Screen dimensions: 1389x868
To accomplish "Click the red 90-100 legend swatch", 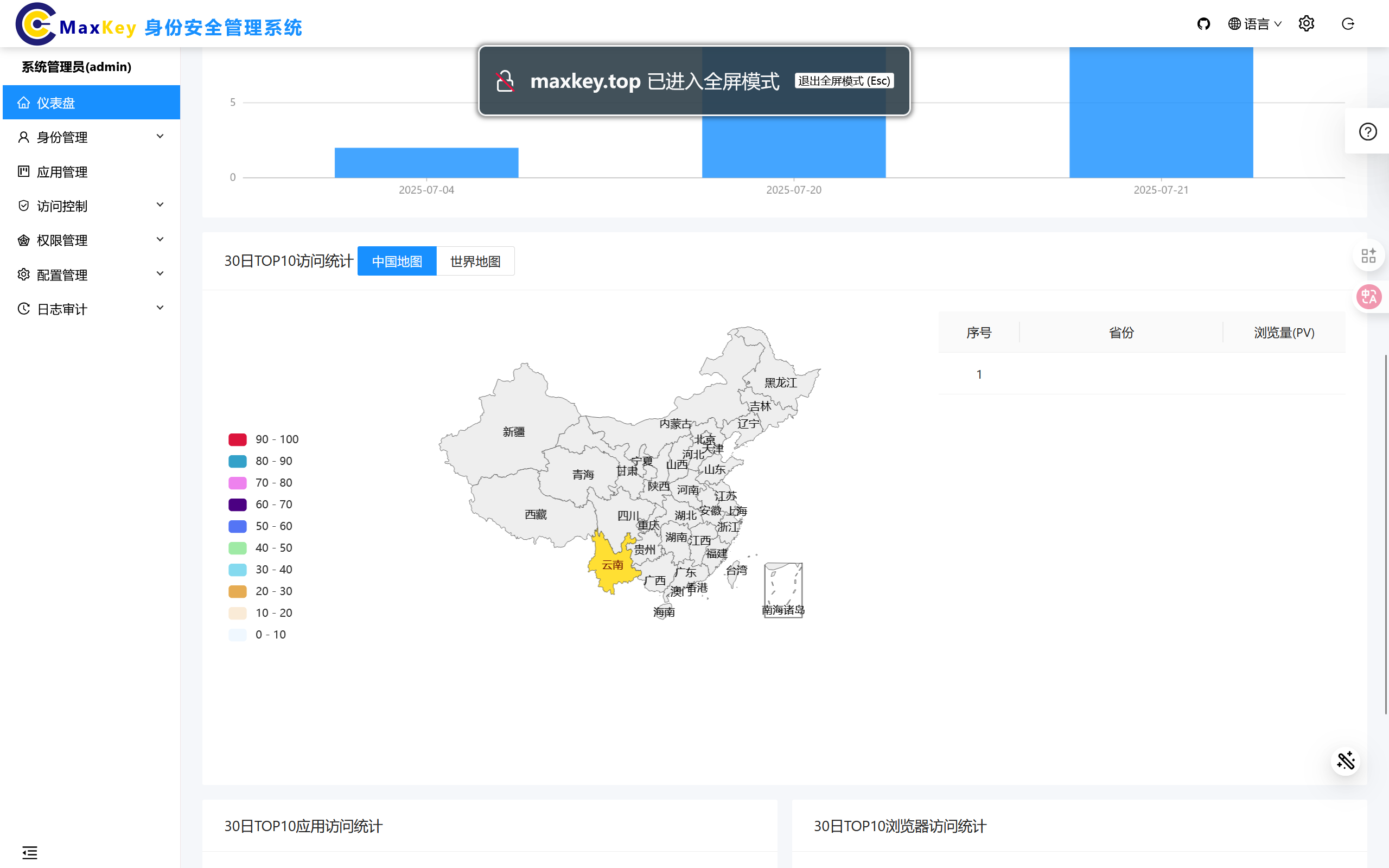I will click(x=237, y=439).
